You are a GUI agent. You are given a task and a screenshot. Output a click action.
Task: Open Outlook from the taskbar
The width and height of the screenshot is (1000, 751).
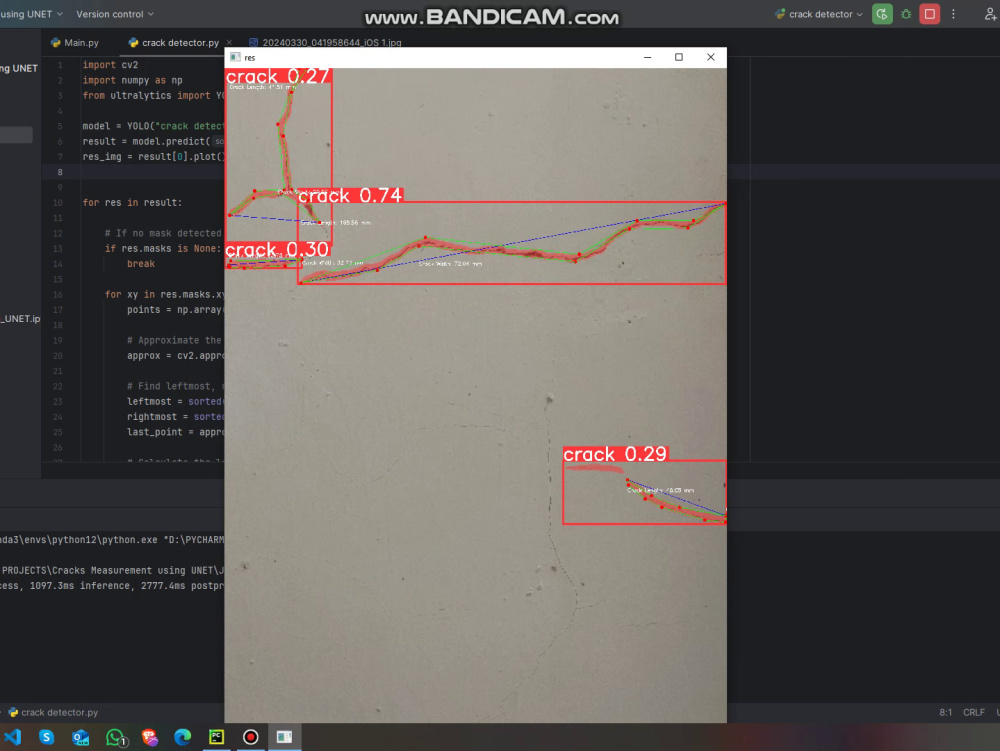[81, 737]
